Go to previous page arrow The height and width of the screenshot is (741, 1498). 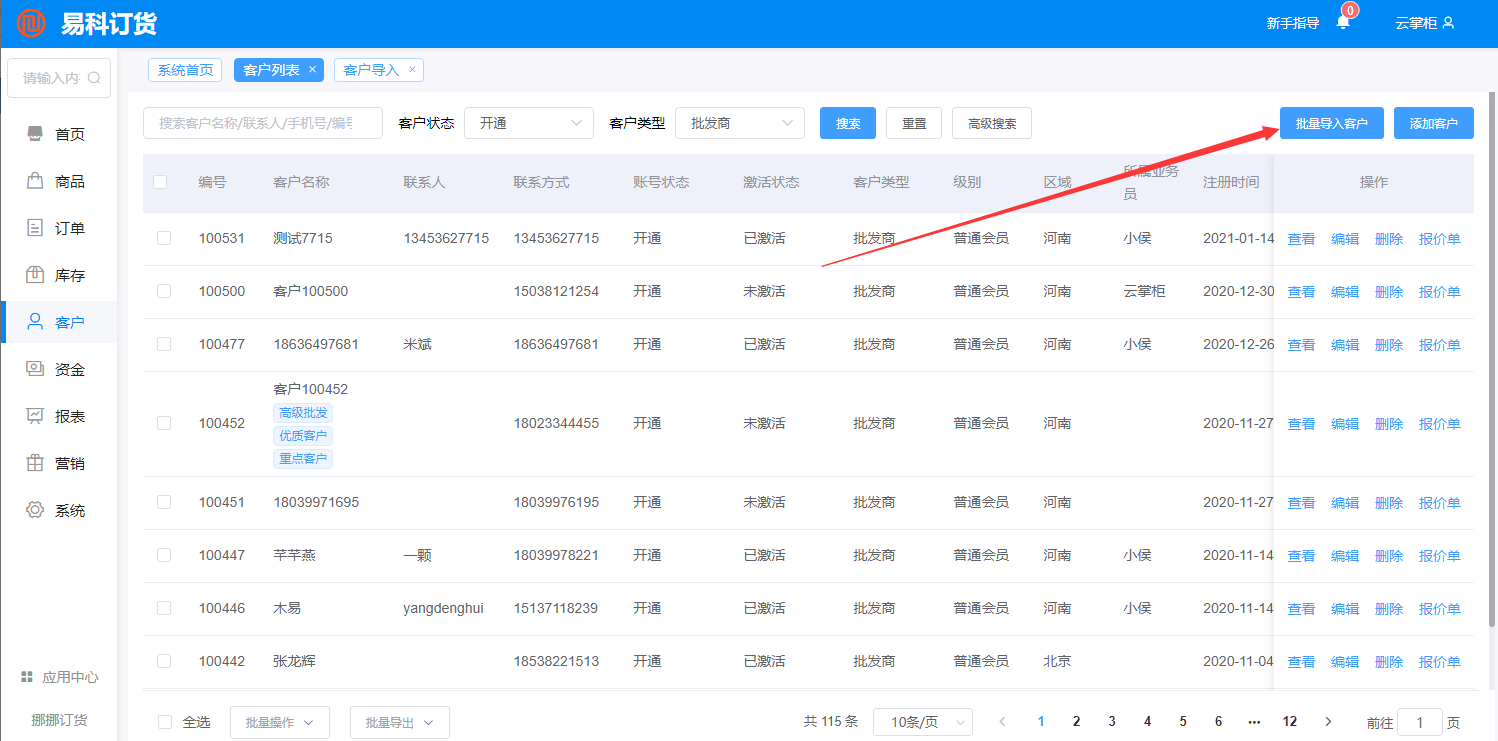[1002, 721]
